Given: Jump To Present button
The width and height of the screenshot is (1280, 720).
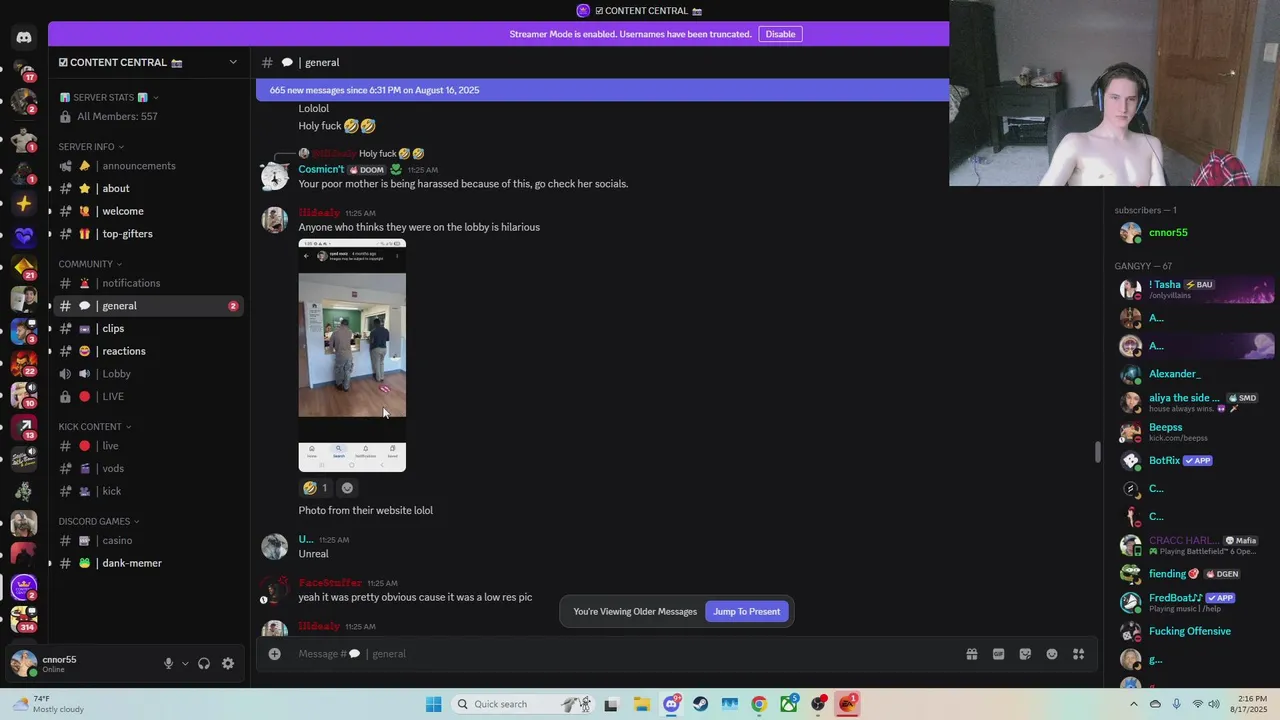Looking at the screenshot, I should (x=746, y=612).
